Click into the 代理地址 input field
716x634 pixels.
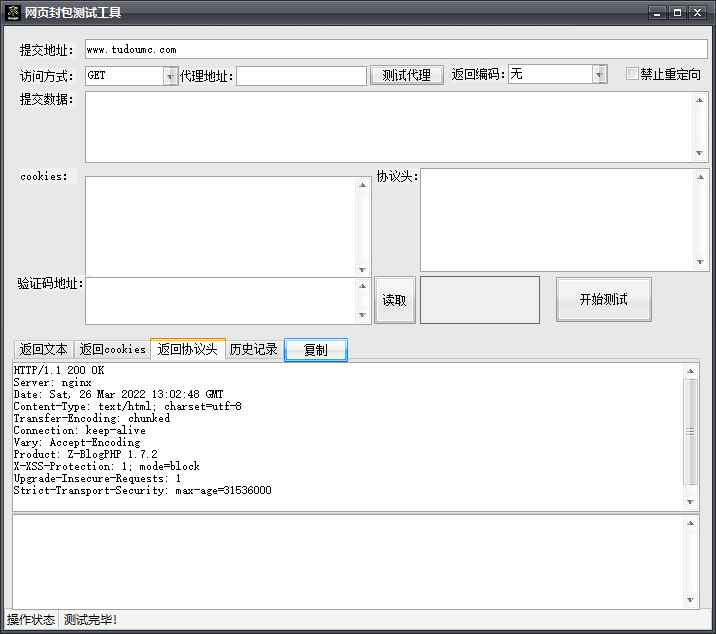pos(301,75)
